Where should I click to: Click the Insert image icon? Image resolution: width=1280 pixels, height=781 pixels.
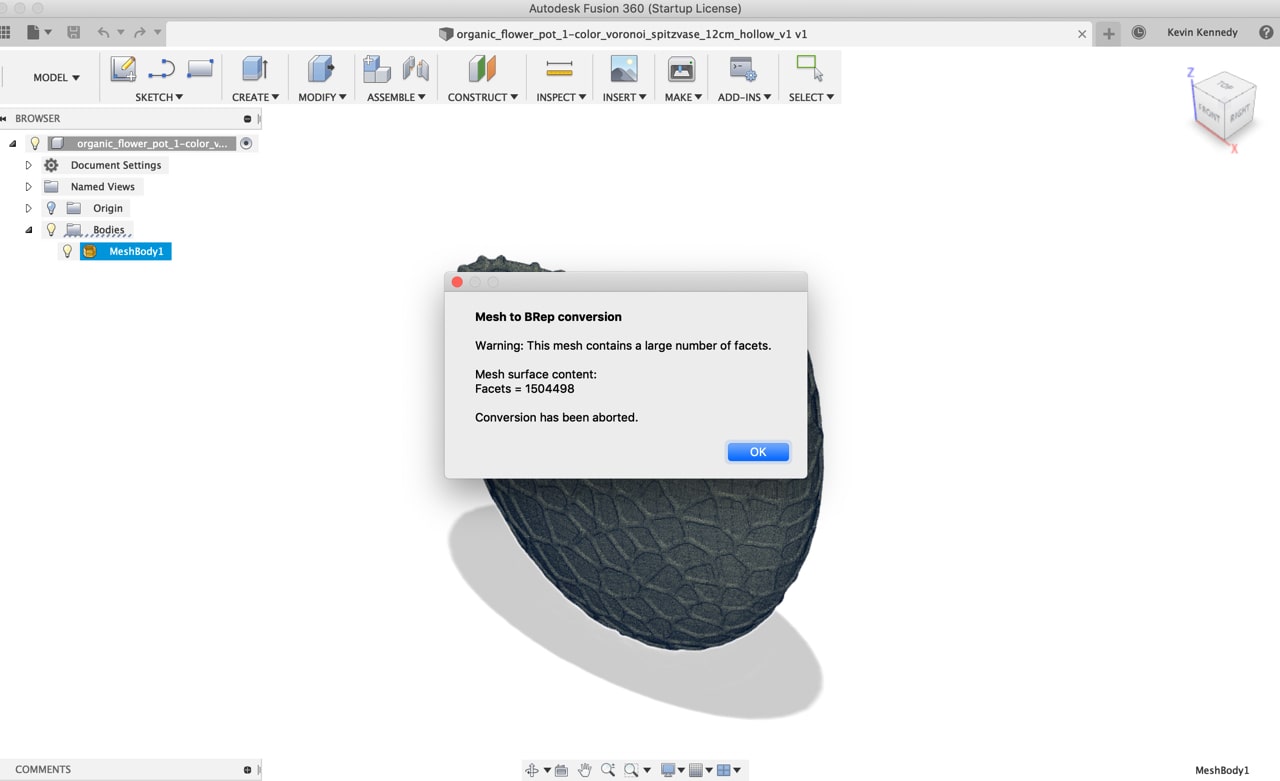pyautogui.click(x=623, y=69)
